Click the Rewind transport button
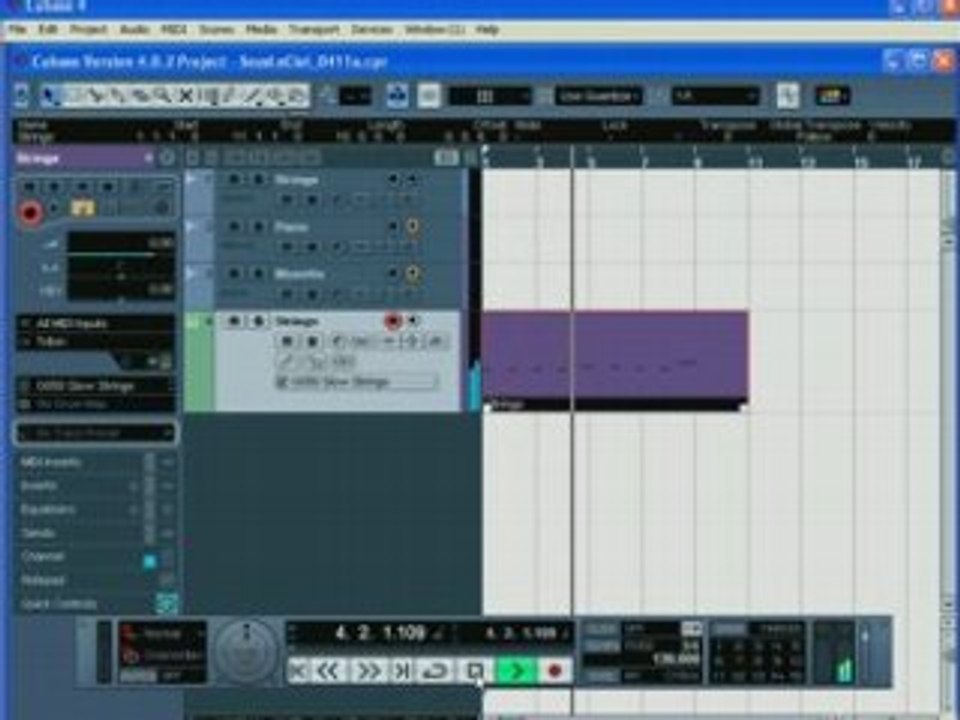 tap(329, 670)
